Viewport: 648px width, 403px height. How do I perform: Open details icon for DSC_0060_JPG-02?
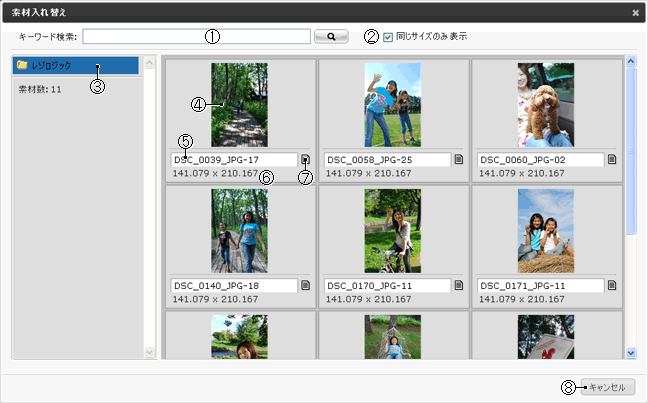(x=612, y=159)
